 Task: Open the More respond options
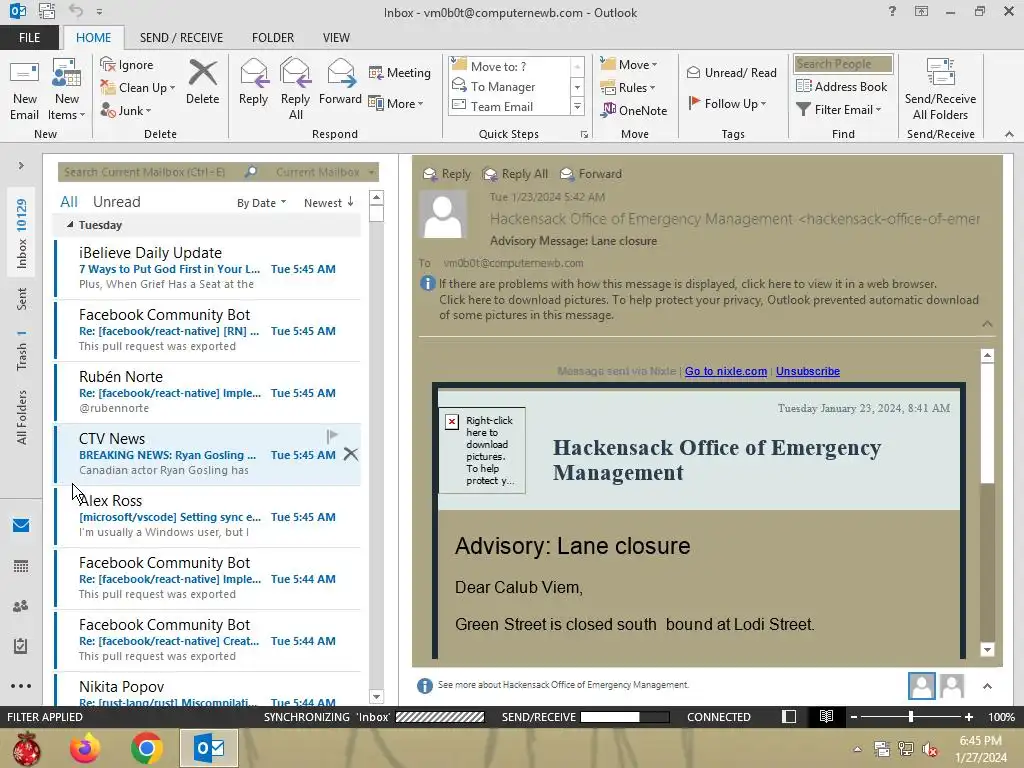[x=396, y=103]
